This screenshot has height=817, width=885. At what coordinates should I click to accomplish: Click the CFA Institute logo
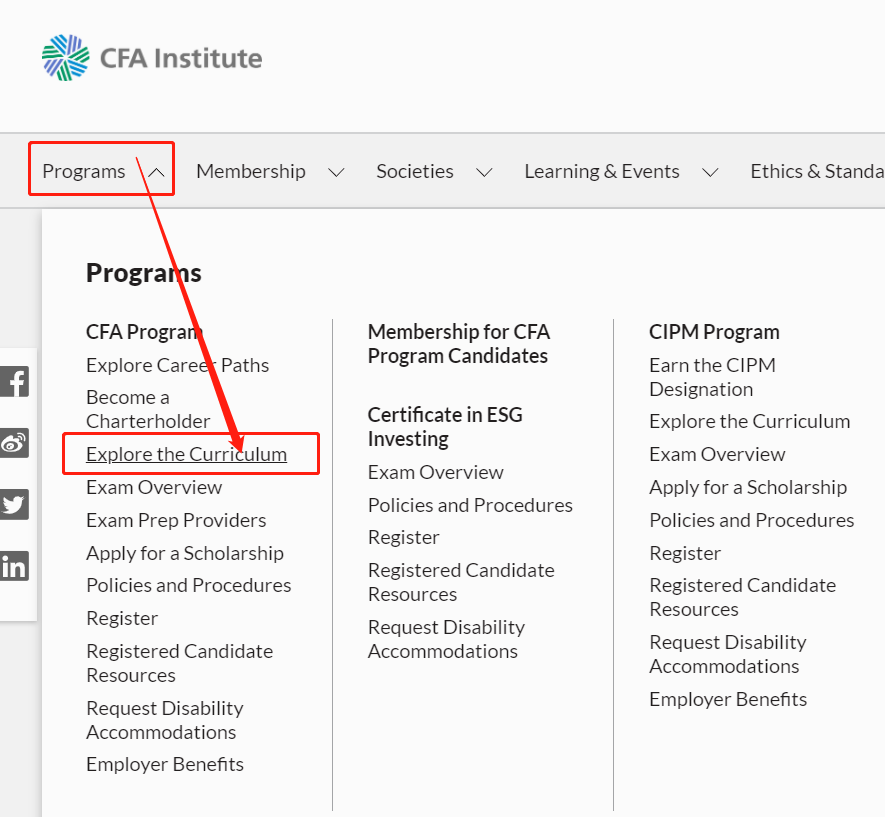point(152,58)
